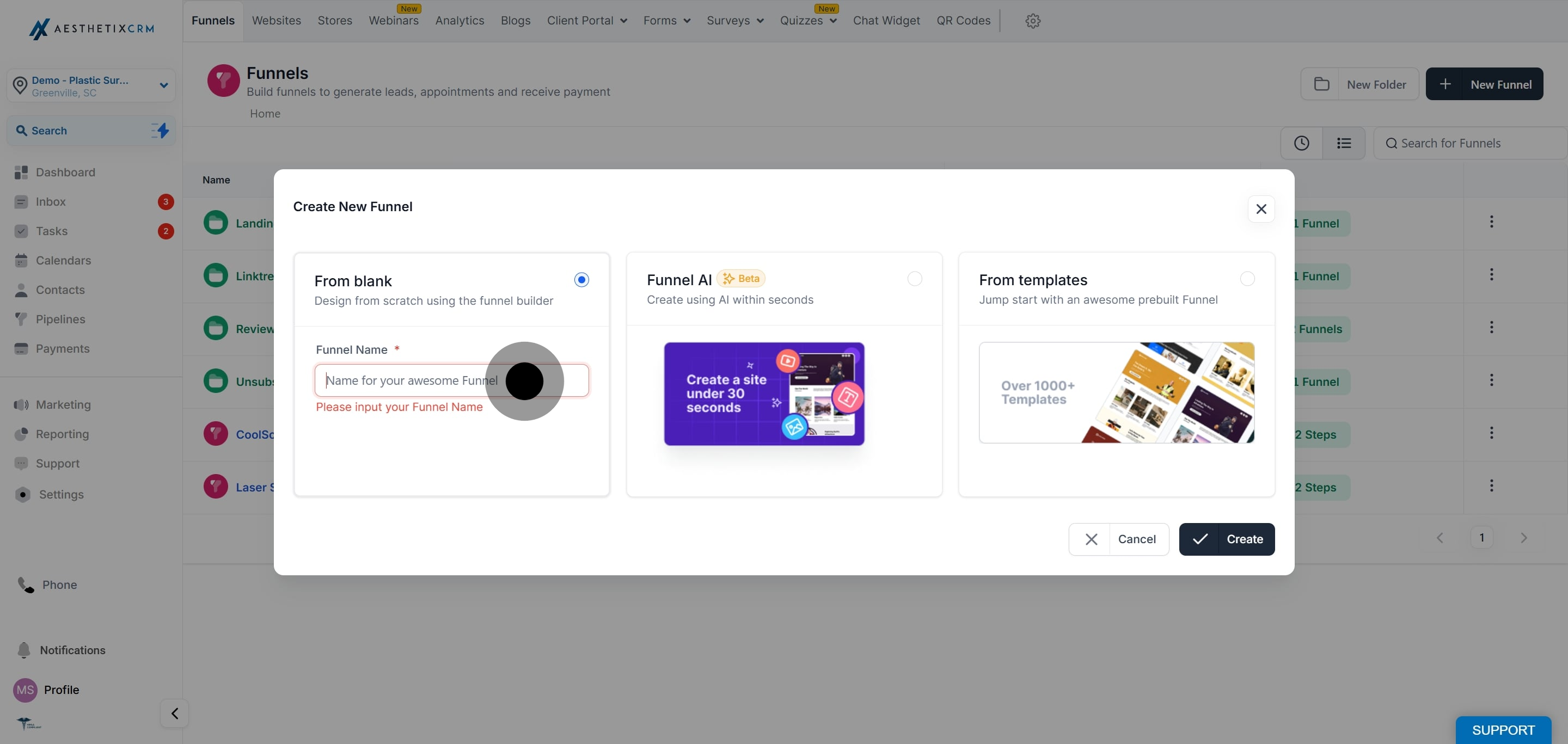Expand the Surveys dropdown menu
Screen dimensions: 1568x744
734,21
